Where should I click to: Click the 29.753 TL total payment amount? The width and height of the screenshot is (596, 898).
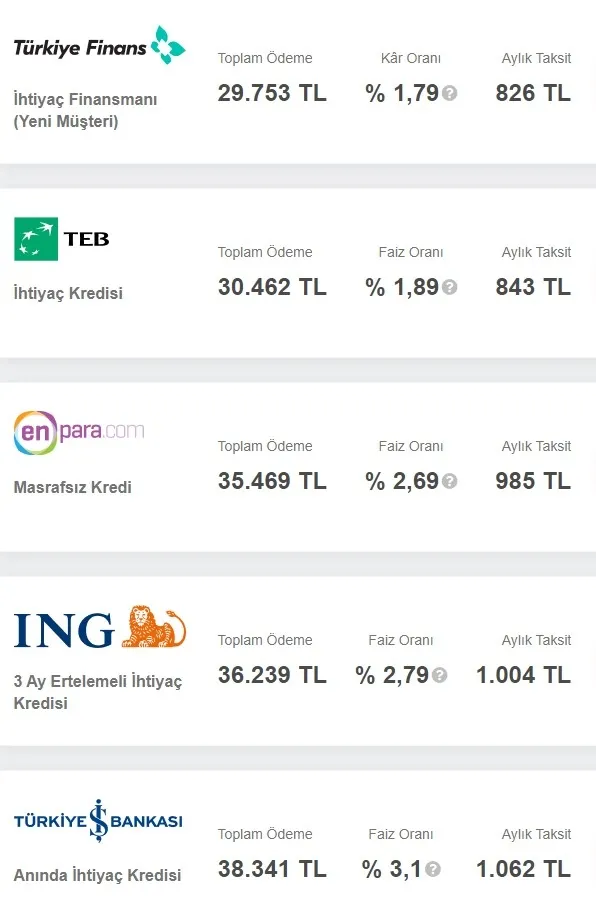(272, 92)
